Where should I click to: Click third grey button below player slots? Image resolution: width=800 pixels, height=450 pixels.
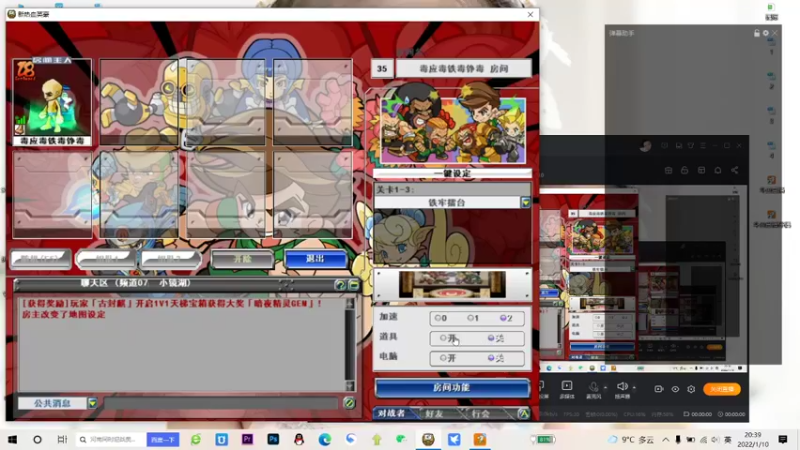tap(171, 259)
